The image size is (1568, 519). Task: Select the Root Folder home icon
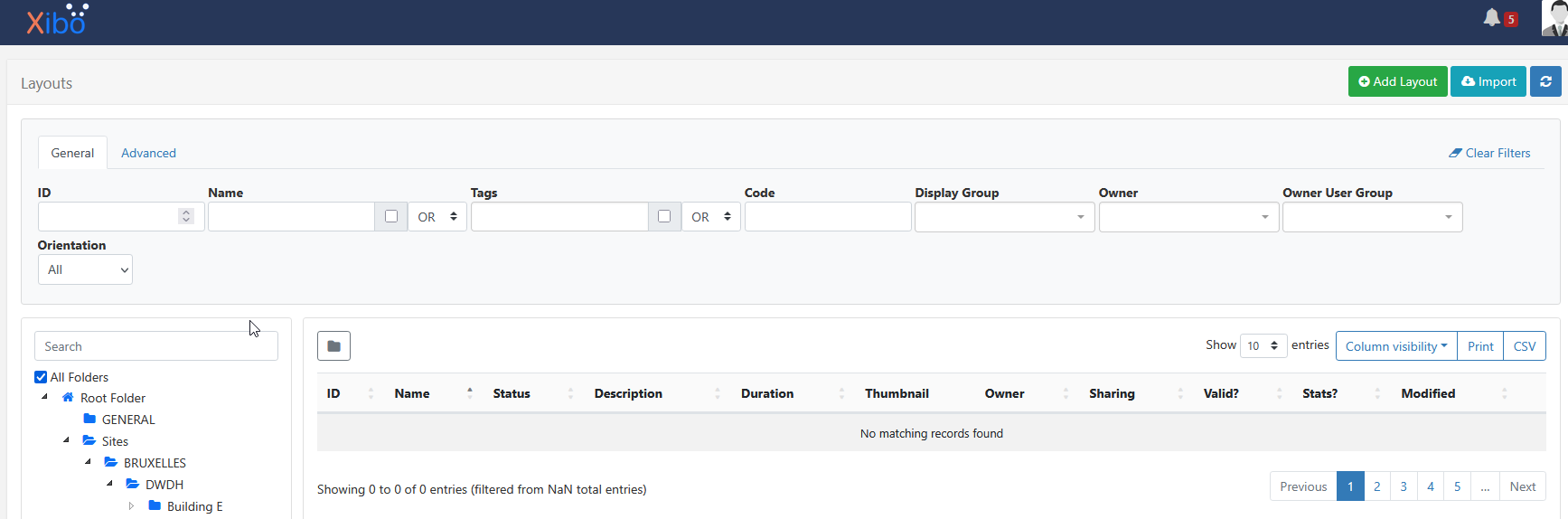click(x=68, y=398)
